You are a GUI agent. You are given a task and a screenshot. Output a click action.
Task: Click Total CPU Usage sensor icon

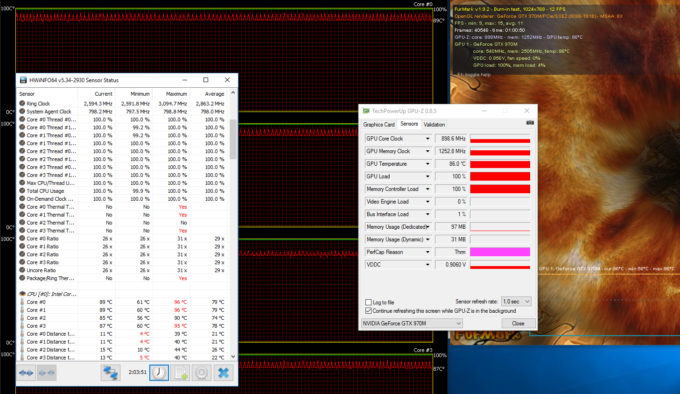pyautogui.click(x=22, y=191)
